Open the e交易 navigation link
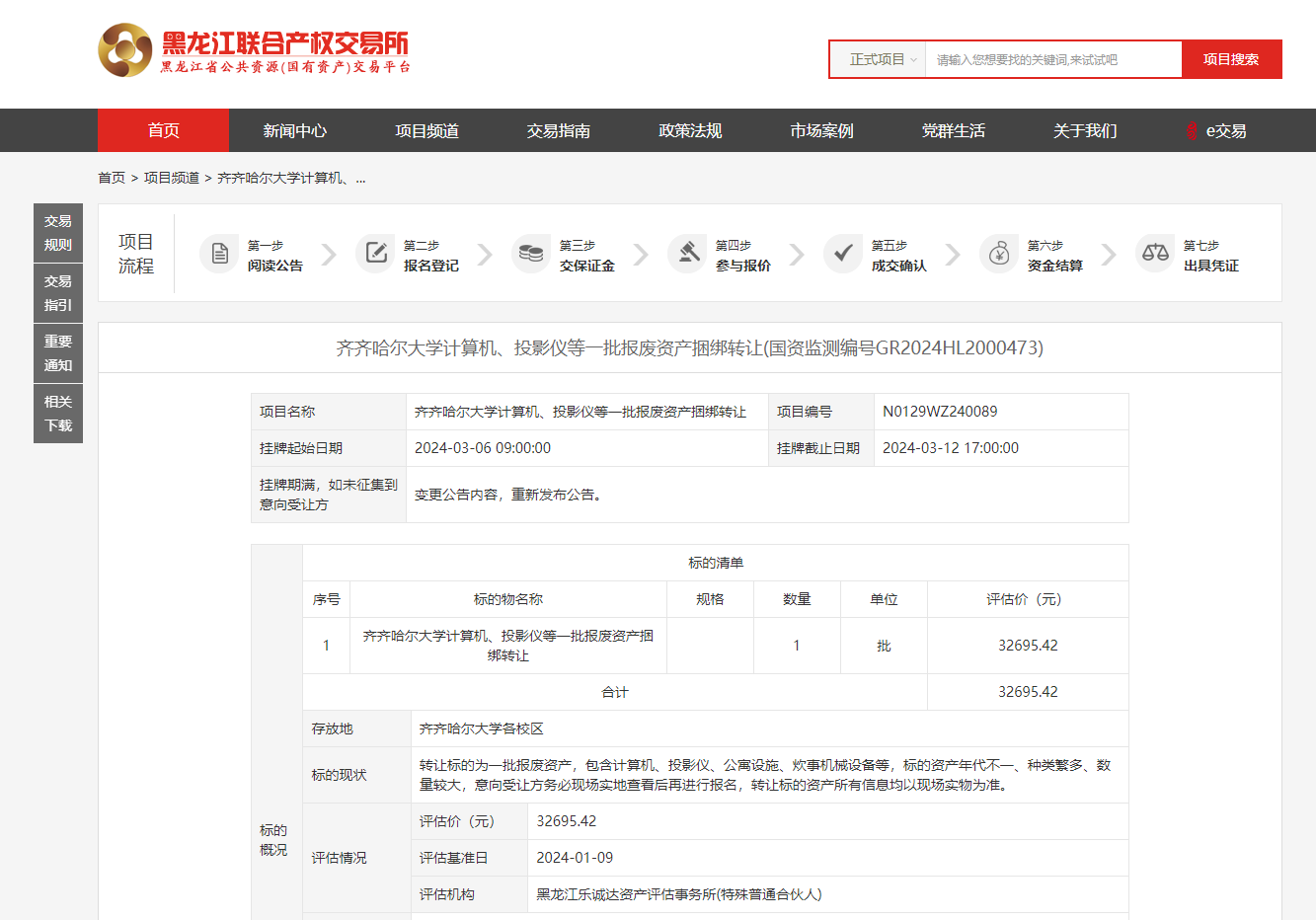 click(x=1216, y=130)
